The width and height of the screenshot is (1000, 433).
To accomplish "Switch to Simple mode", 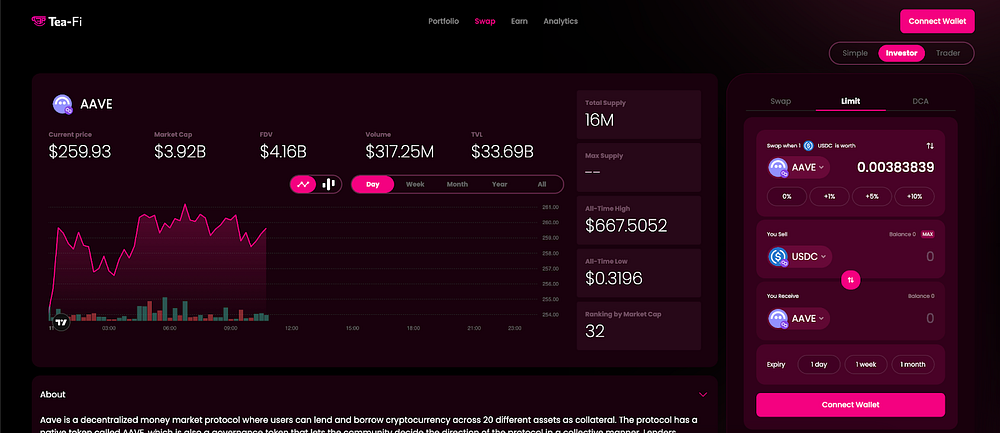I will tap(855, 54).
